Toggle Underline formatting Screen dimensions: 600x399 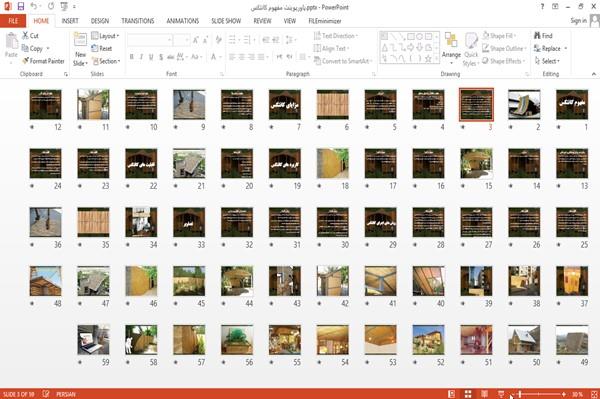(x=151, y=57)
